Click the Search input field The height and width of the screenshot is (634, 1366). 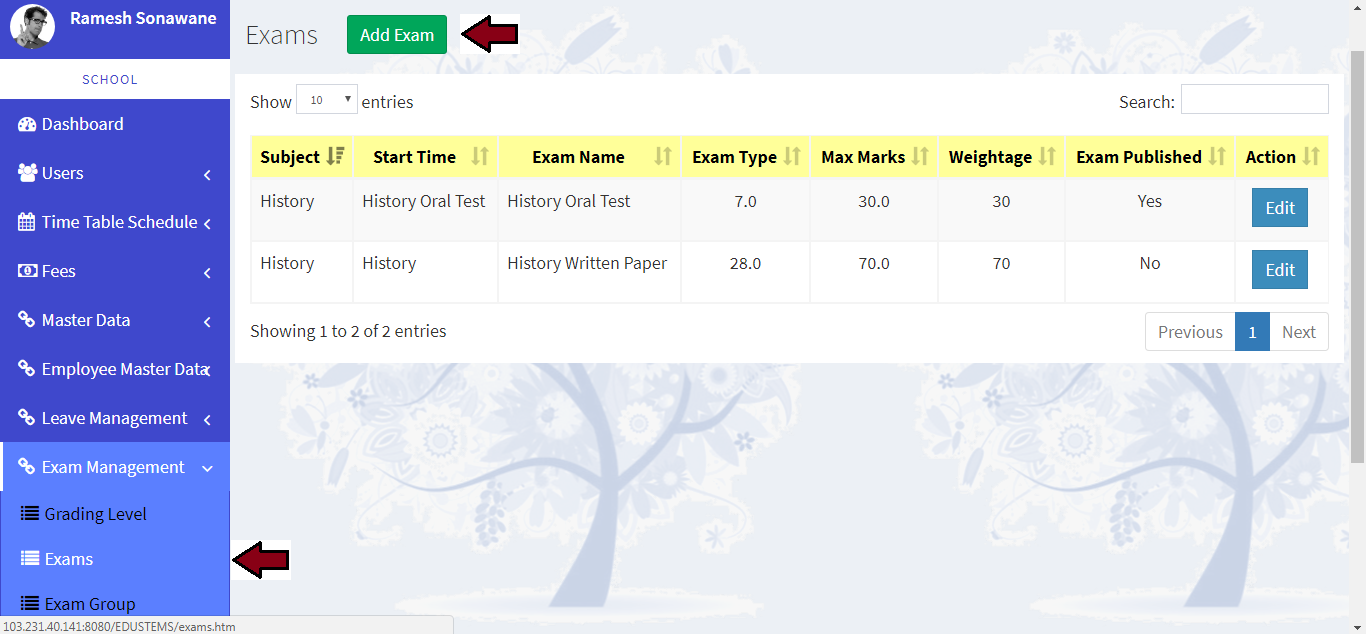(x=1254, y=100)
